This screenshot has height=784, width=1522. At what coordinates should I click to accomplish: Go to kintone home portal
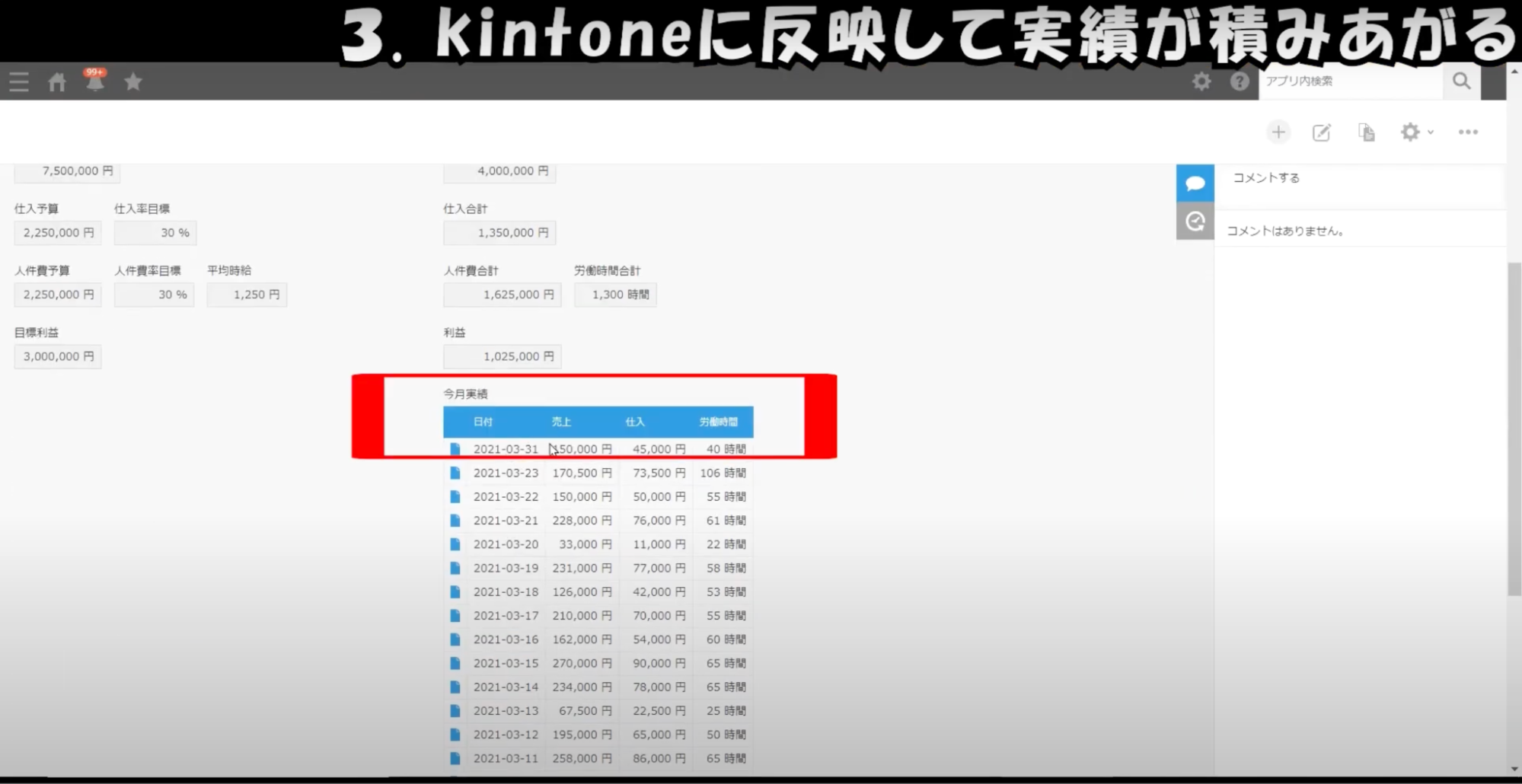click(57, 82)
